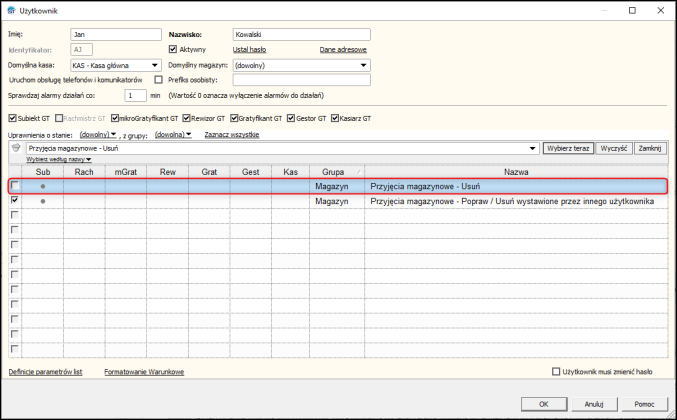This screenshot has height=420, width=677.
Task: Open the Domyślna kasa dropdown
Action: 155,66
